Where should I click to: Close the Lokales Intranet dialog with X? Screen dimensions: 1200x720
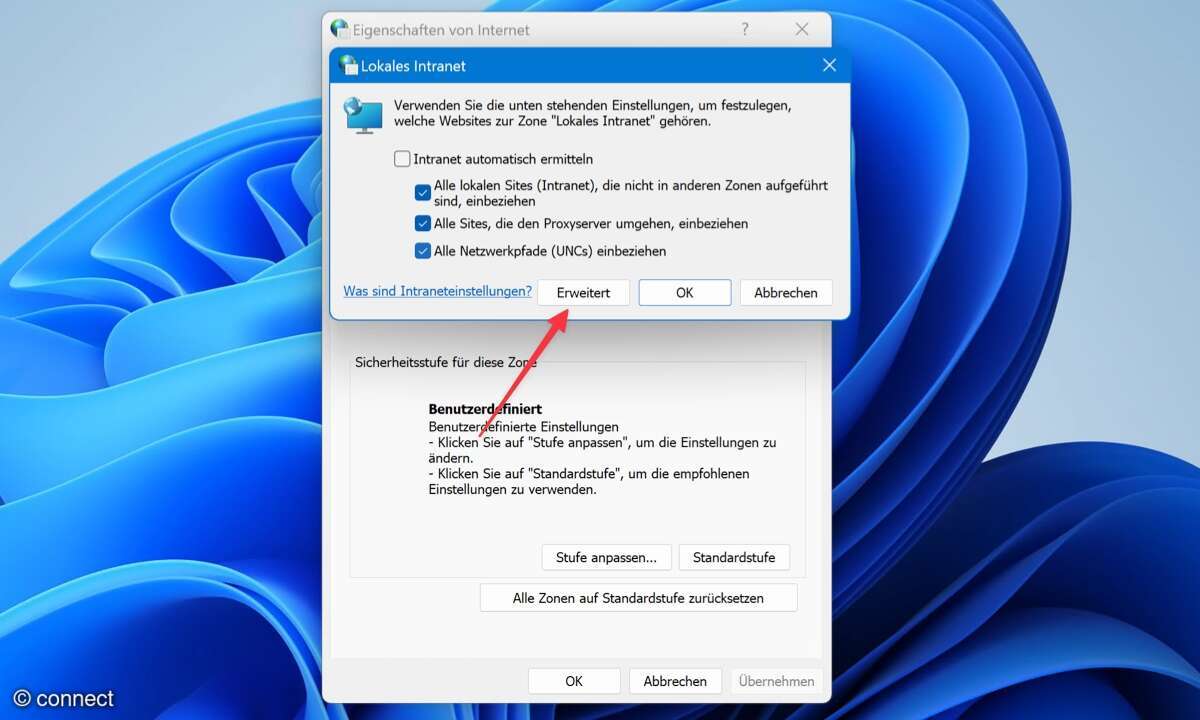(829, 65)
